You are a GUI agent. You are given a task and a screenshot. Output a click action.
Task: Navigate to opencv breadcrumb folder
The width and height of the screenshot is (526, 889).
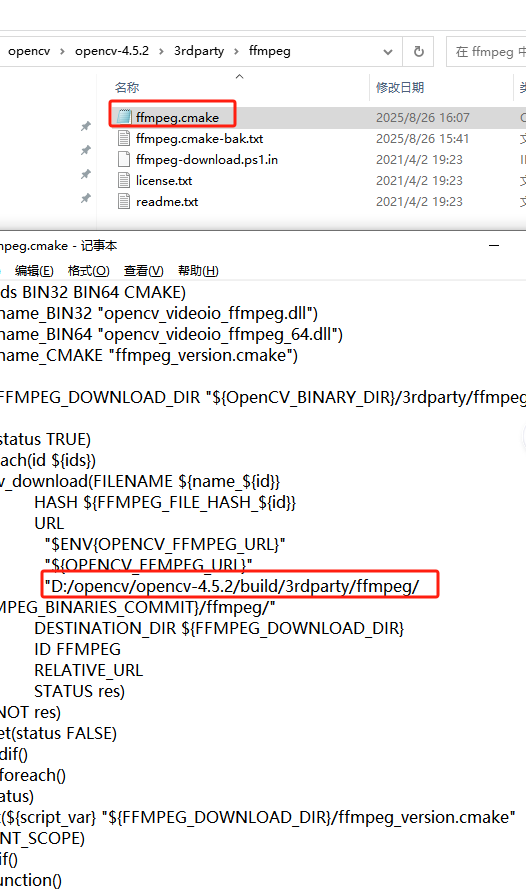pyautogui.click(x=29, y=51)
